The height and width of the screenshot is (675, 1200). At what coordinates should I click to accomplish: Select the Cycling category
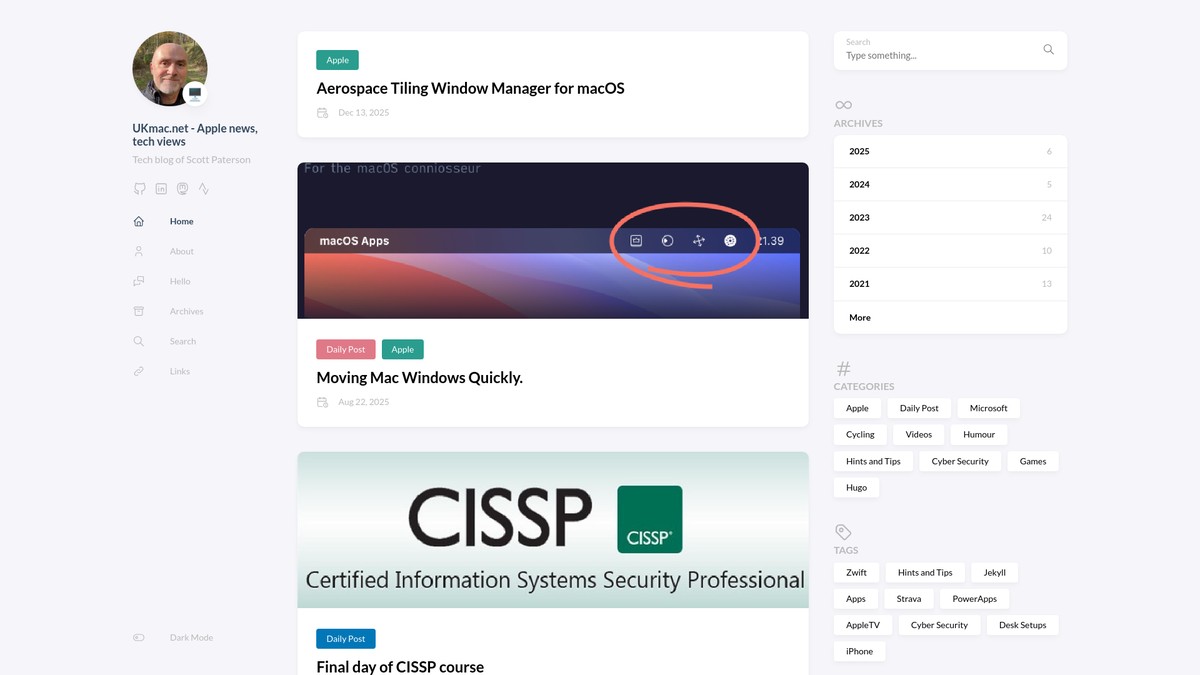point(860,434)
